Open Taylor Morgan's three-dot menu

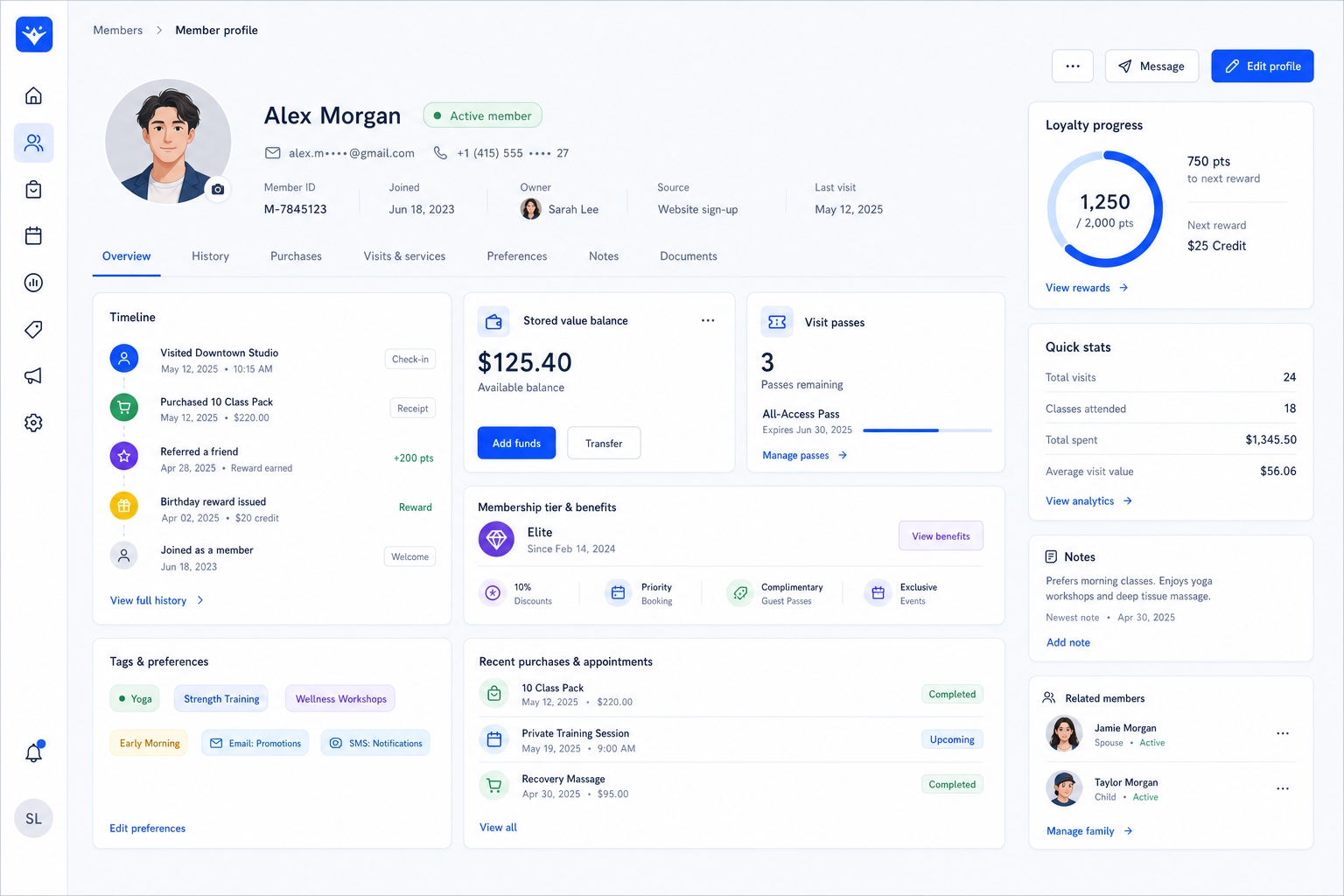point(1283,788)
